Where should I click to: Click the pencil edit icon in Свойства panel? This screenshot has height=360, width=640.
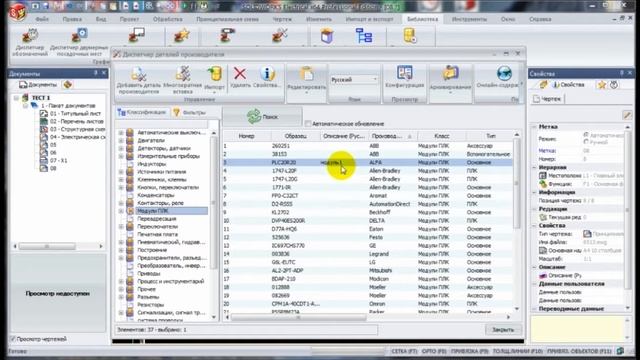coord(627,115)
